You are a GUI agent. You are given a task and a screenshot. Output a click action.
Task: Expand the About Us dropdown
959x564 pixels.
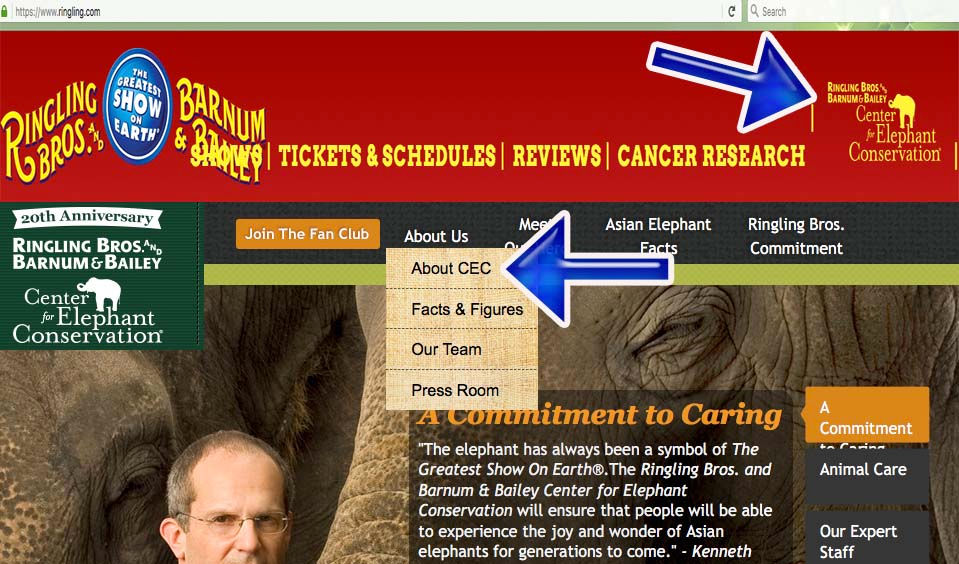tap(436, 236)
